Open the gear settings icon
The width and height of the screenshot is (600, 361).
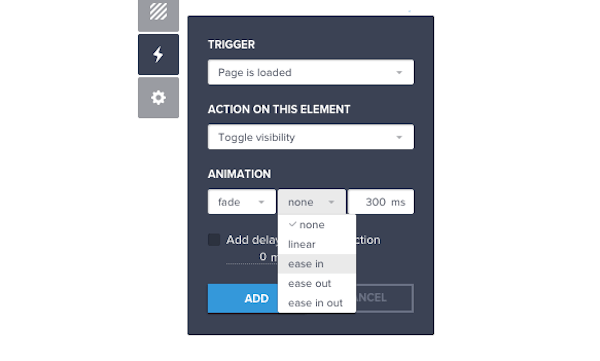158,98
